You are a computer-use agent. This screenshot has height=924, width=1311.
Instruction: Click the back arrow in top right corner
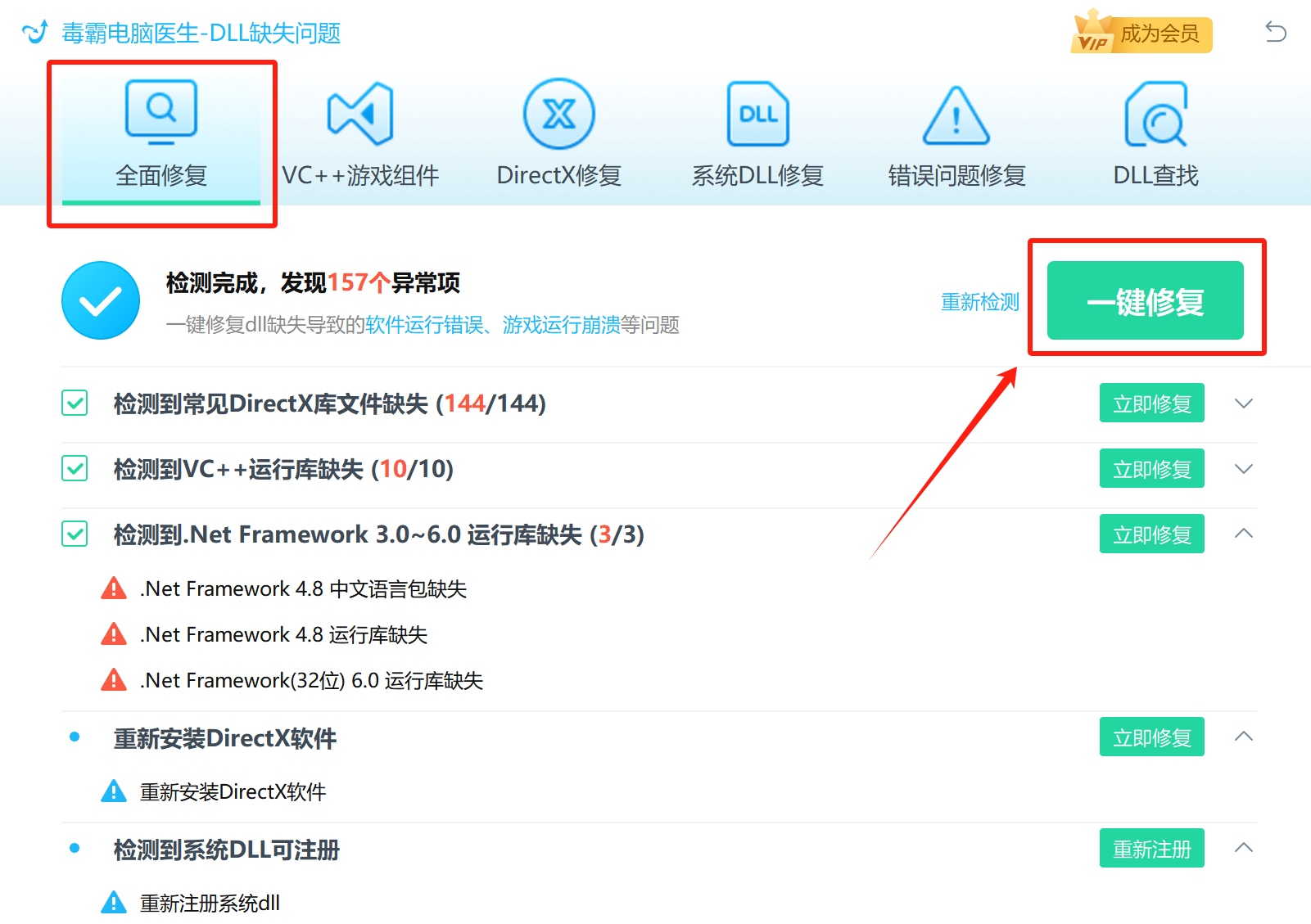click(1275, 32)
